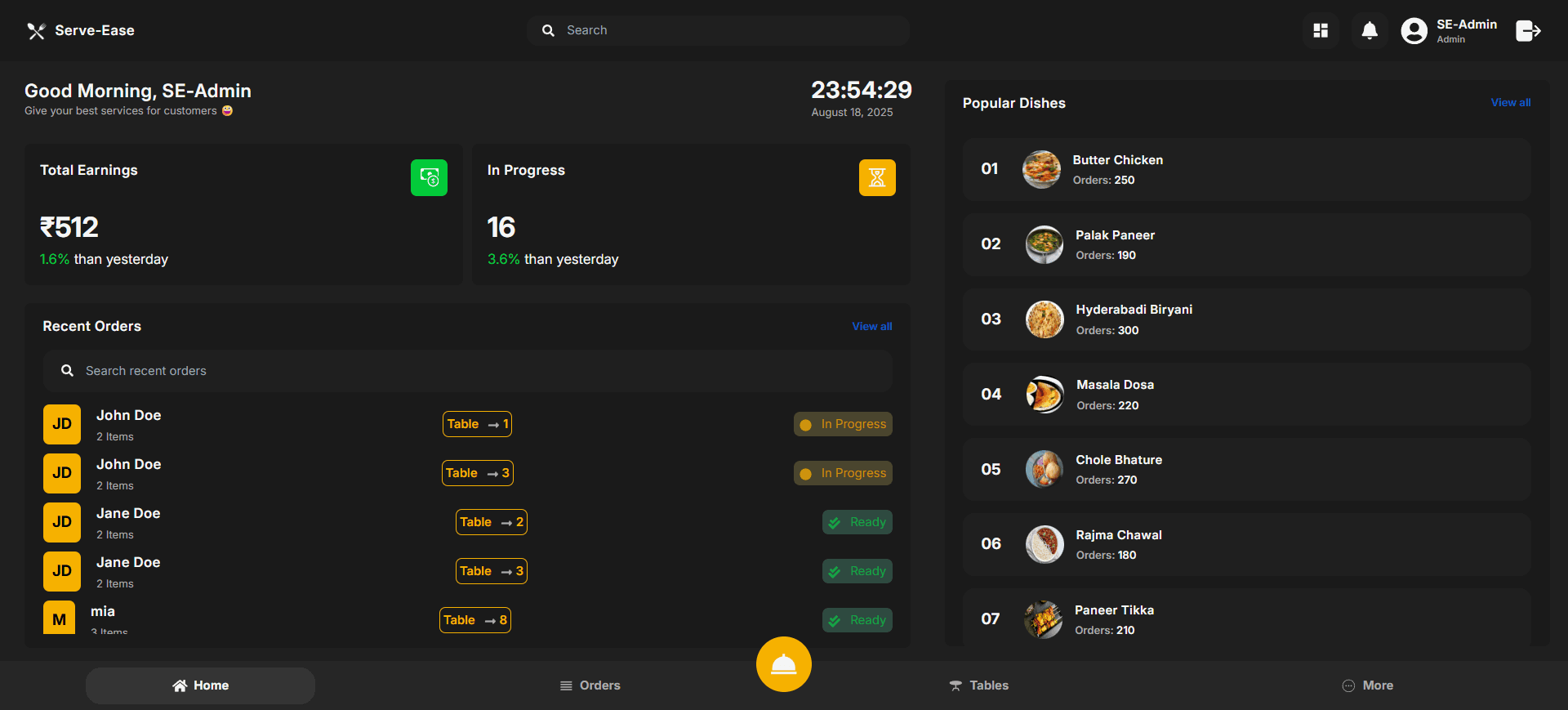Click Chole Bhature dish thumbnail
Viewport: 1568px width, 710px height.
tap(1045, 469)
